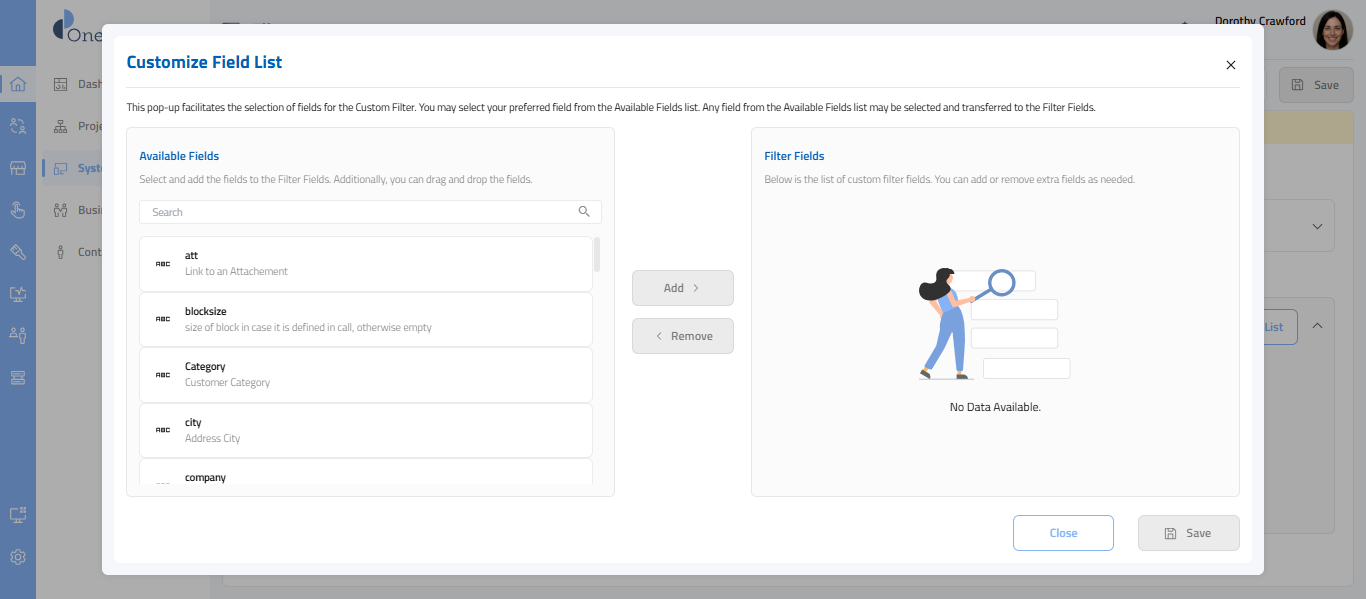Click Dorothy Crawford's profile avatar
The height and width of the screenshot is (599, 1366).
click(x=1332, y=31)
